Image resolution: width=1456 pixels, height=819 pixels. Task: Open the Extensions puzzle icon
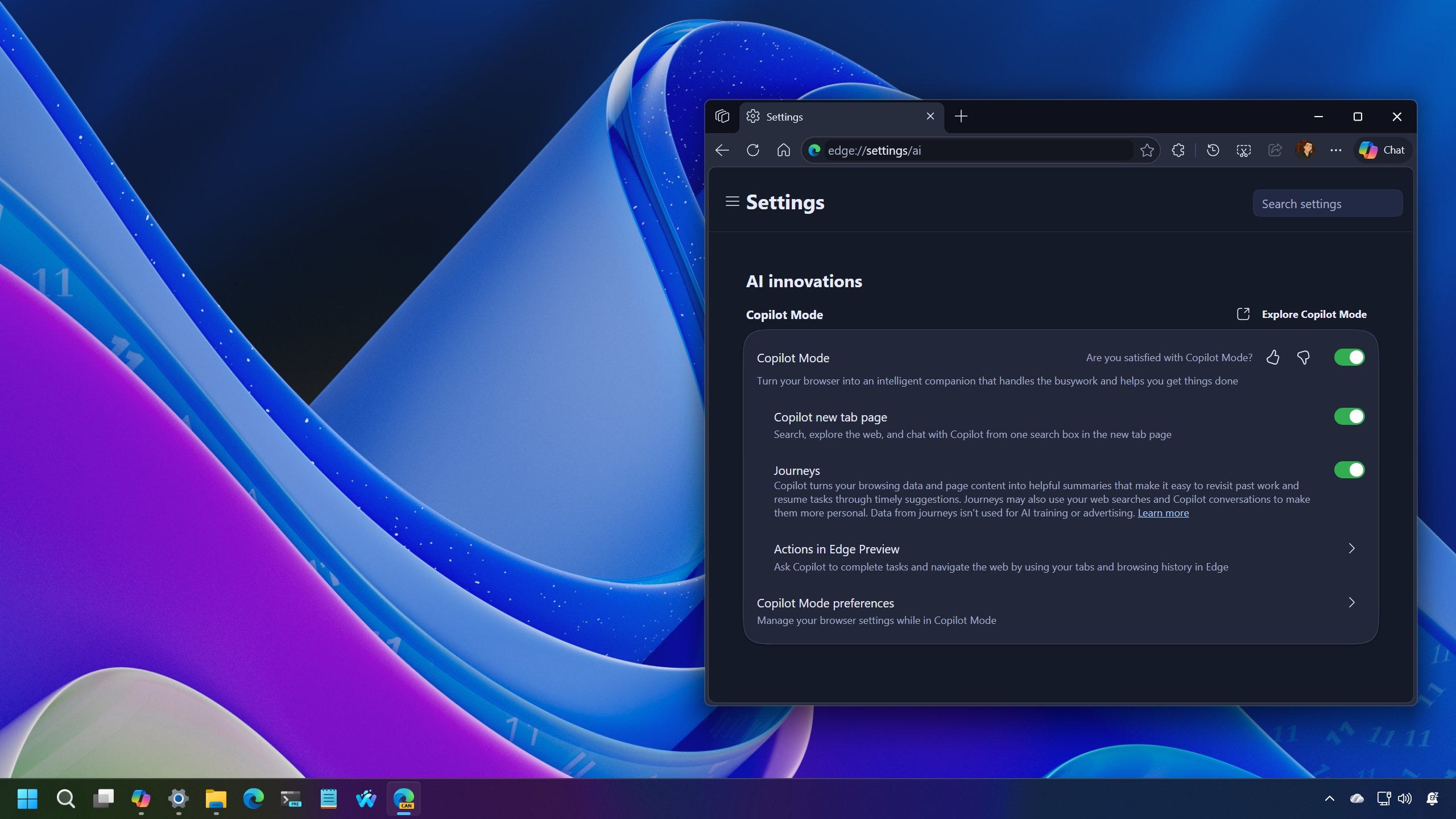[x=1178, y=150]
